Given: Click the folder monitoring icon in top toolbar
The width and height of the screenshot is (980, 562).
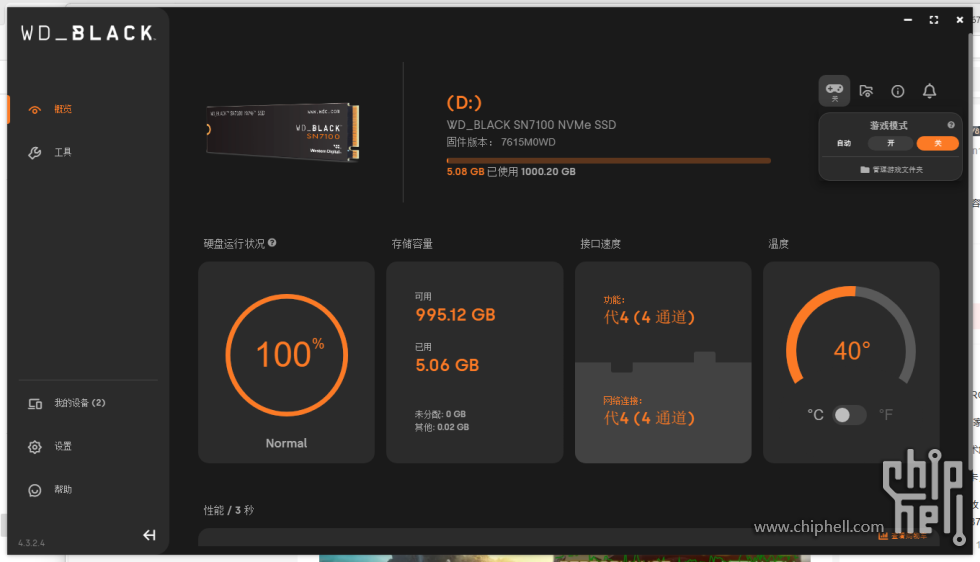Looking at the screenshot, I should 866,91.
